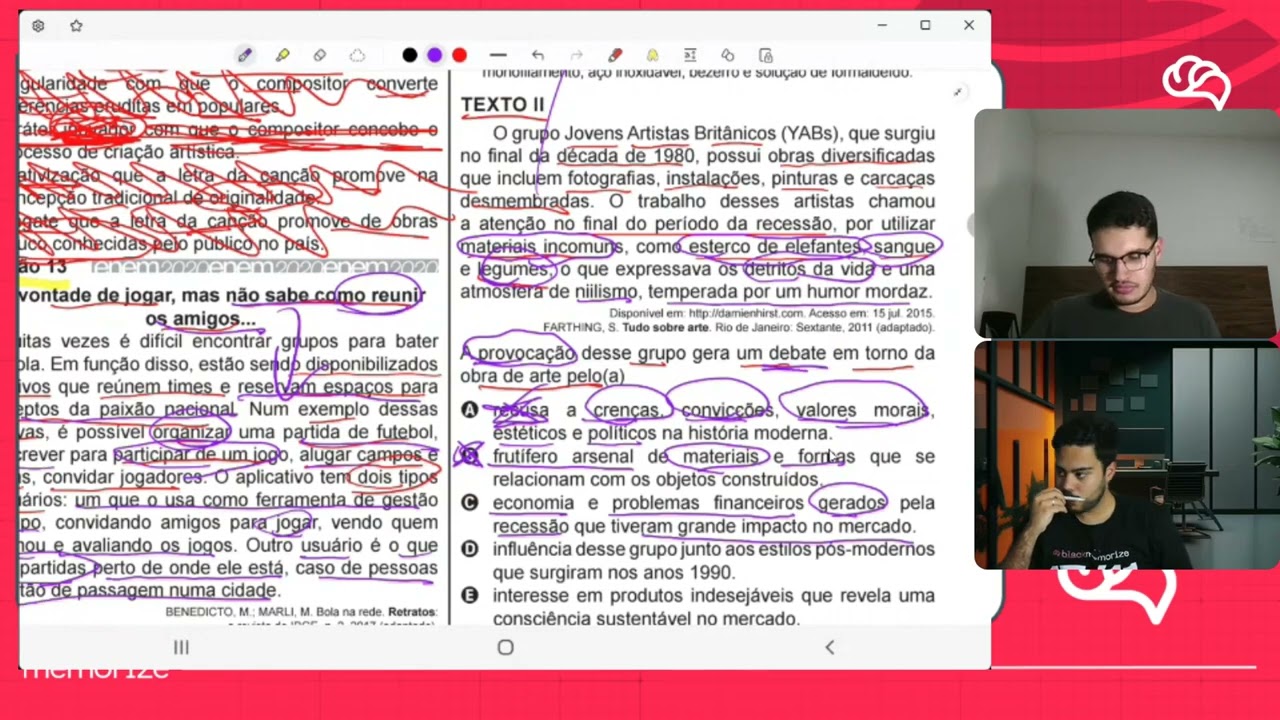Select the lasso selection tool
1280x720 pixels.
click(357, 55)
